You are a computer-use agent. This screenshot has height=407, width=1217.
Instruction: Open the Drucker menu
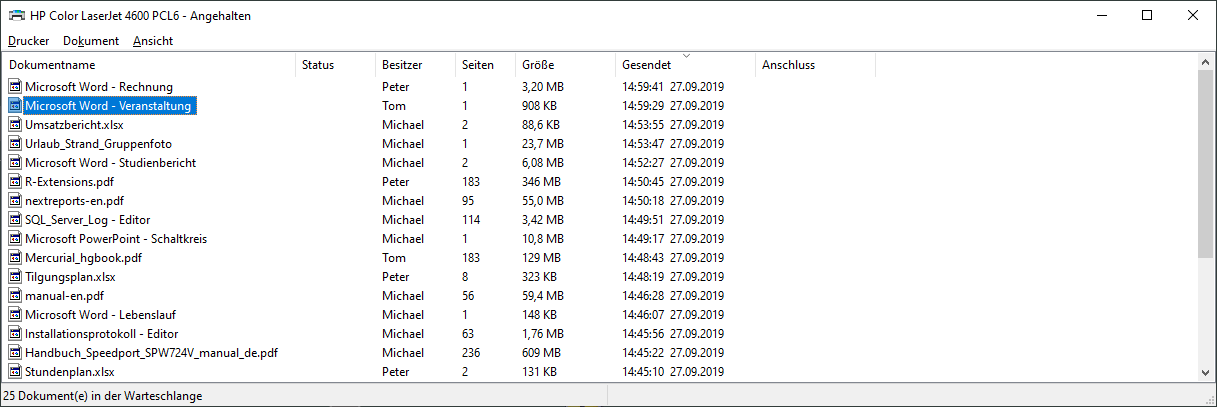pyautogui.click(x=29, y=41)
